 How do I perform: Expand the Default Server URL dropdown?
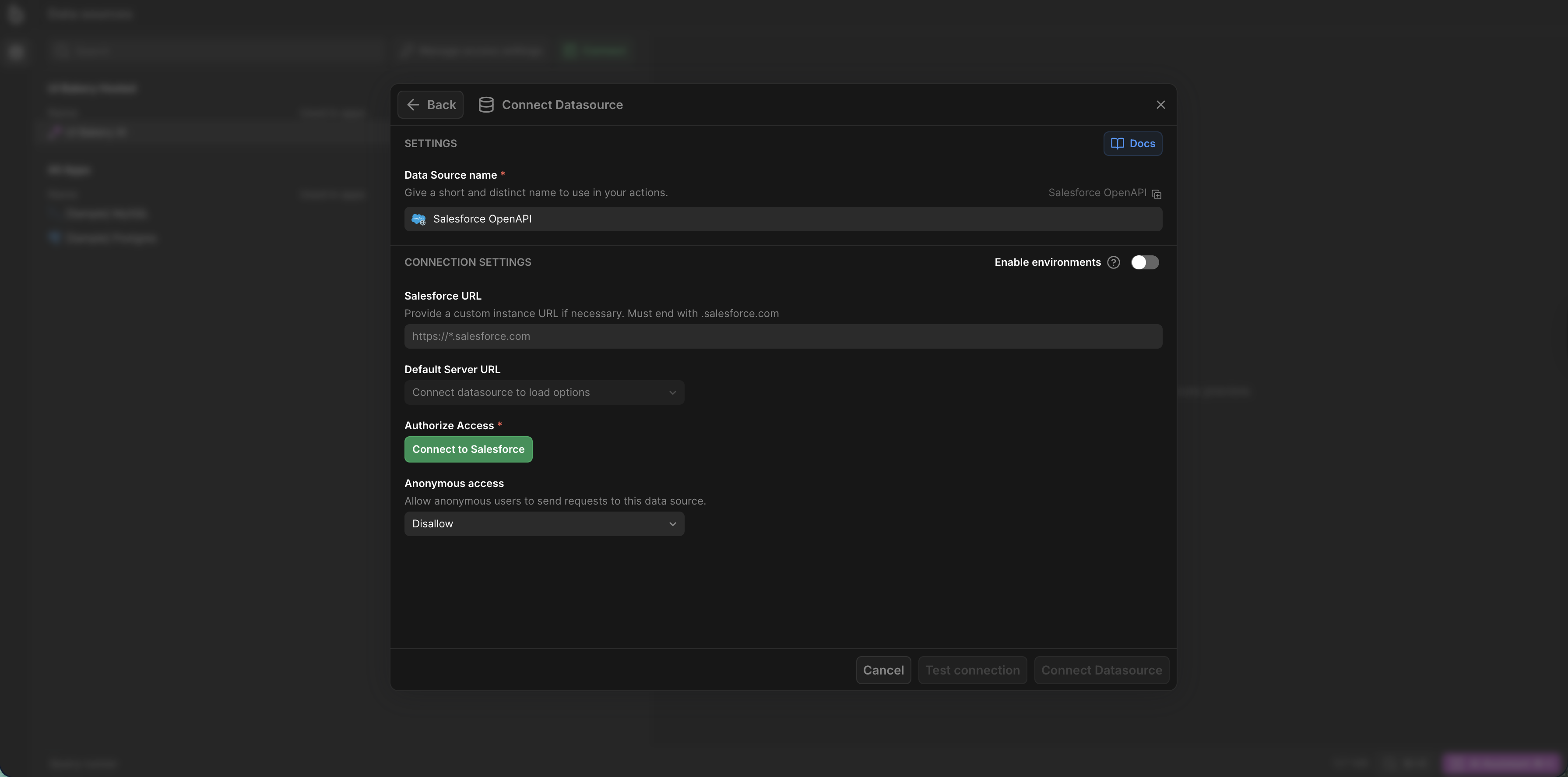point(544,393)
